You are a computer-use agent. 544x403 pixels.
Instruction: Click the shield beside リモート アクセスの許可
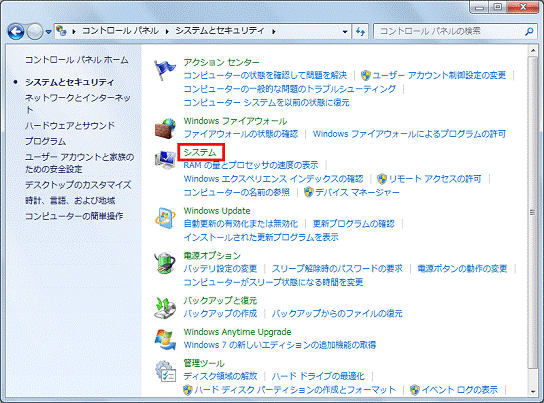[x=382, y=179]
